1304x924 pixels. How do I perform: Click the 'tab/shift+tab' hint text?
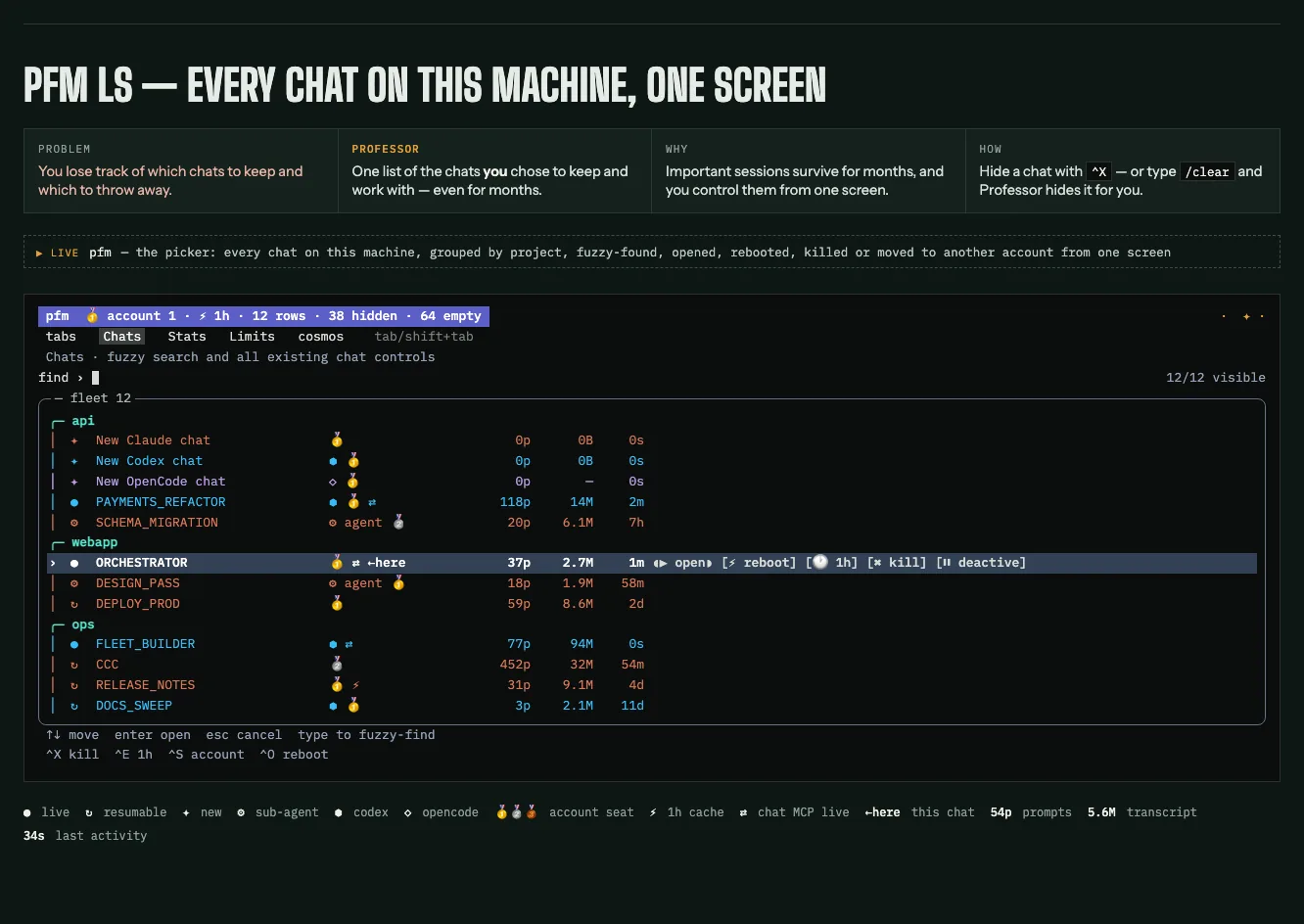[424, 337]
